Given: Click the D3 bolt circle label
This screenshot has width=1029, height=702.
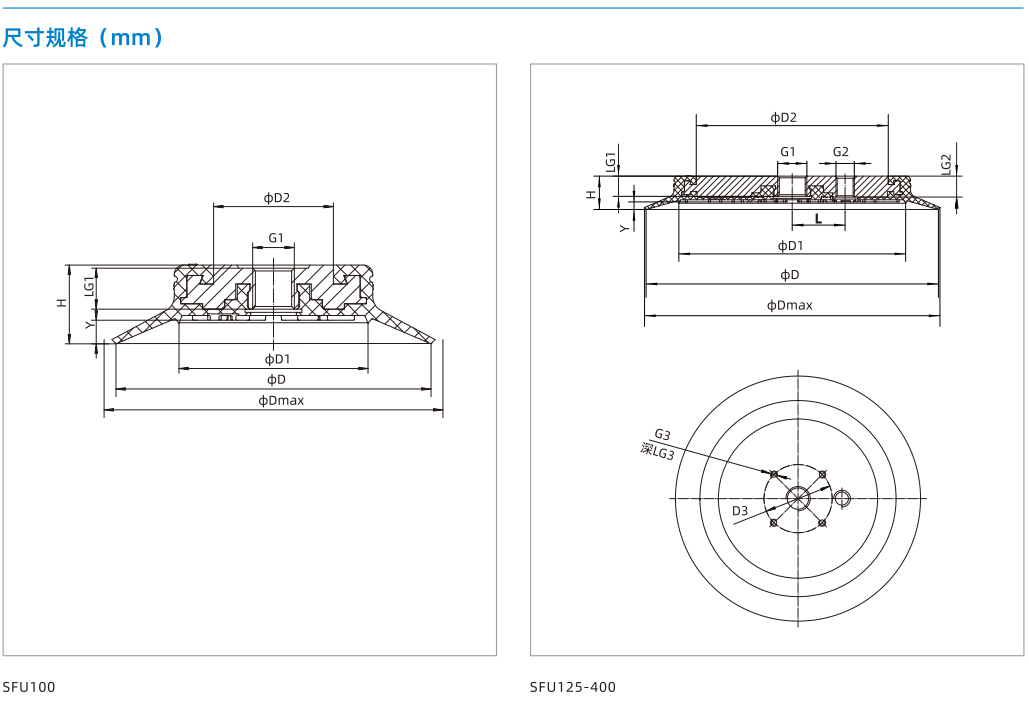Looking at the screenshot, I should (x=740, y=510).
